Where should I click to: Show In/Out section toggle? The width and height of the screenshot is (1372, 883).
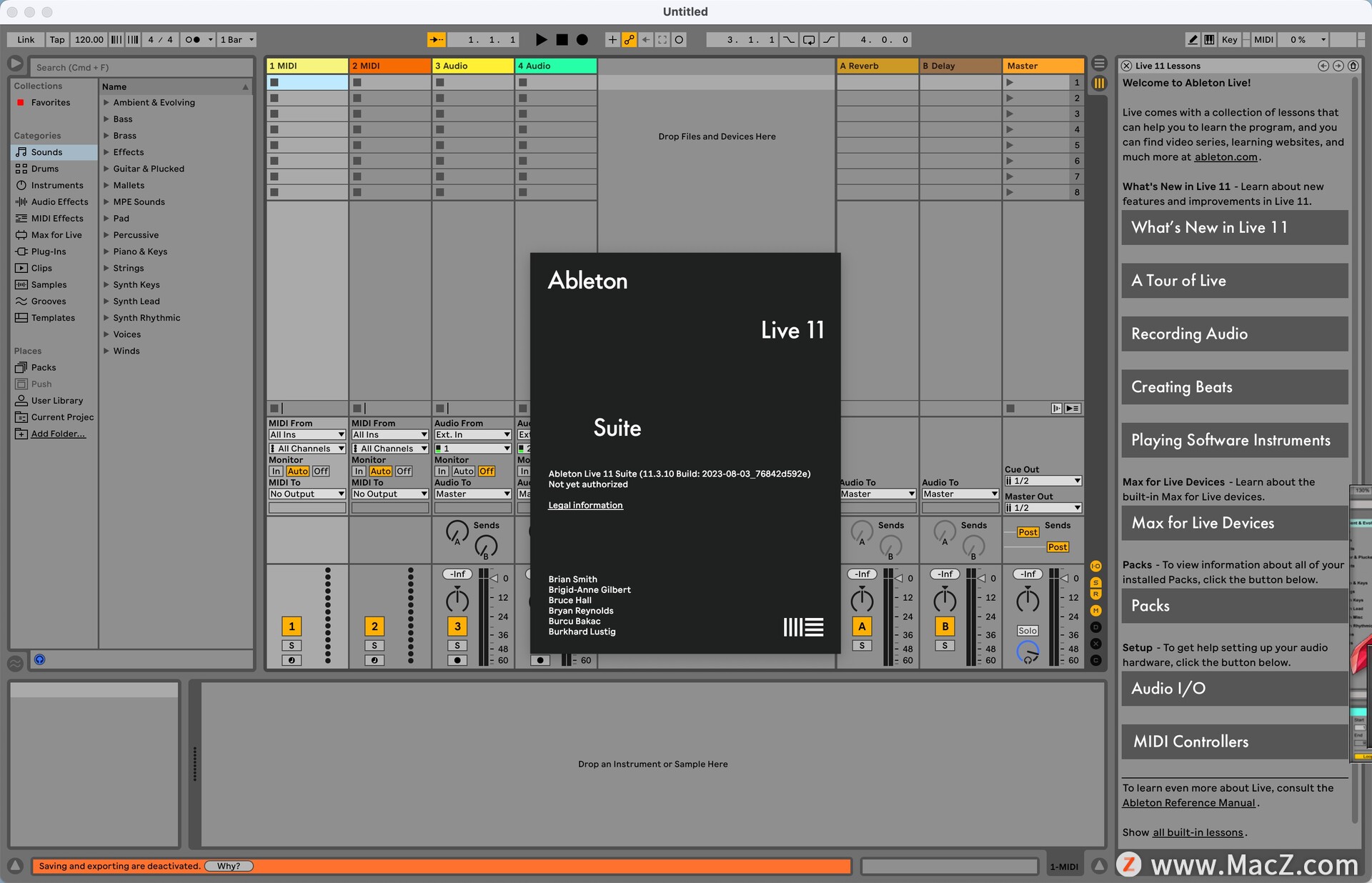1095,567
